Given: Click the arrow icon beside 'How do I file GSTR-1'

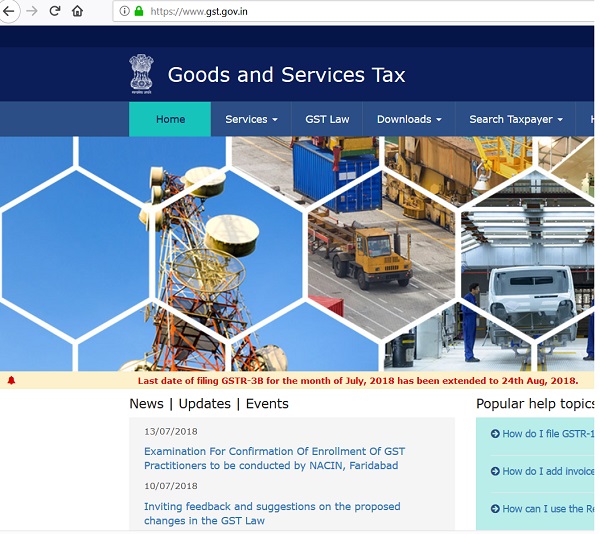Looking at the screenshot, I should (x=495, y=434).
